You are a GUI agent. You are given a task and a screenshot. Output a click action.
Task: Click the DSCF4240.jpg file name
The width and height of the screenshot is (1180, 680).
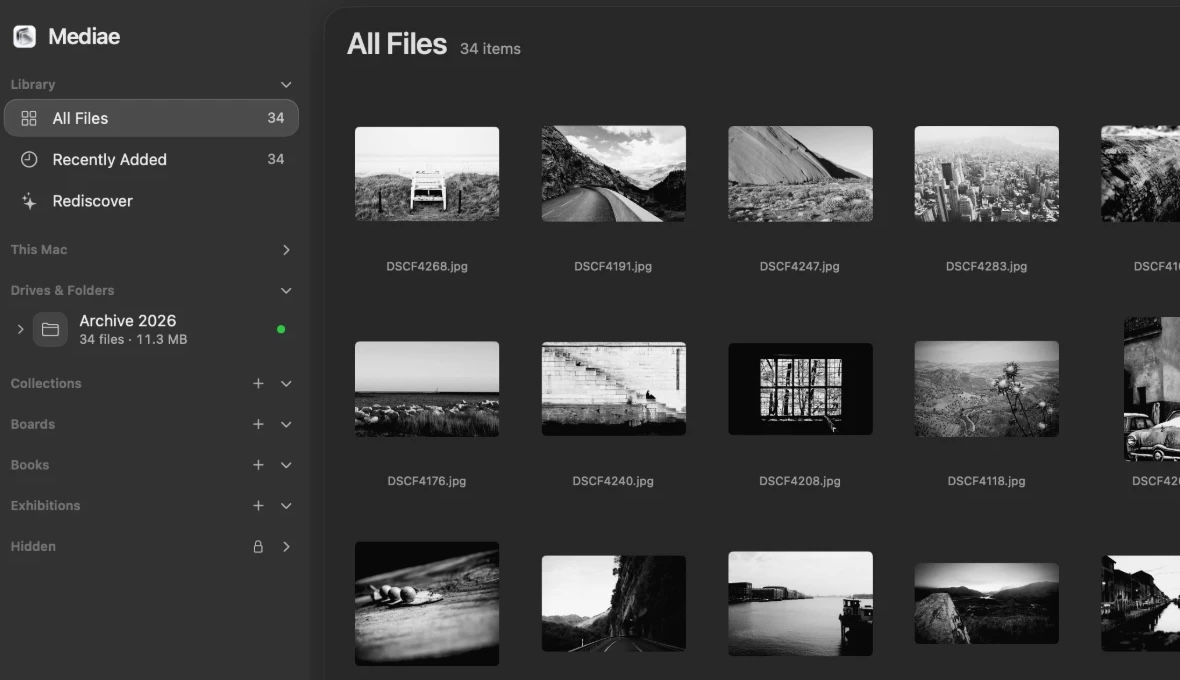click(613, 481)
